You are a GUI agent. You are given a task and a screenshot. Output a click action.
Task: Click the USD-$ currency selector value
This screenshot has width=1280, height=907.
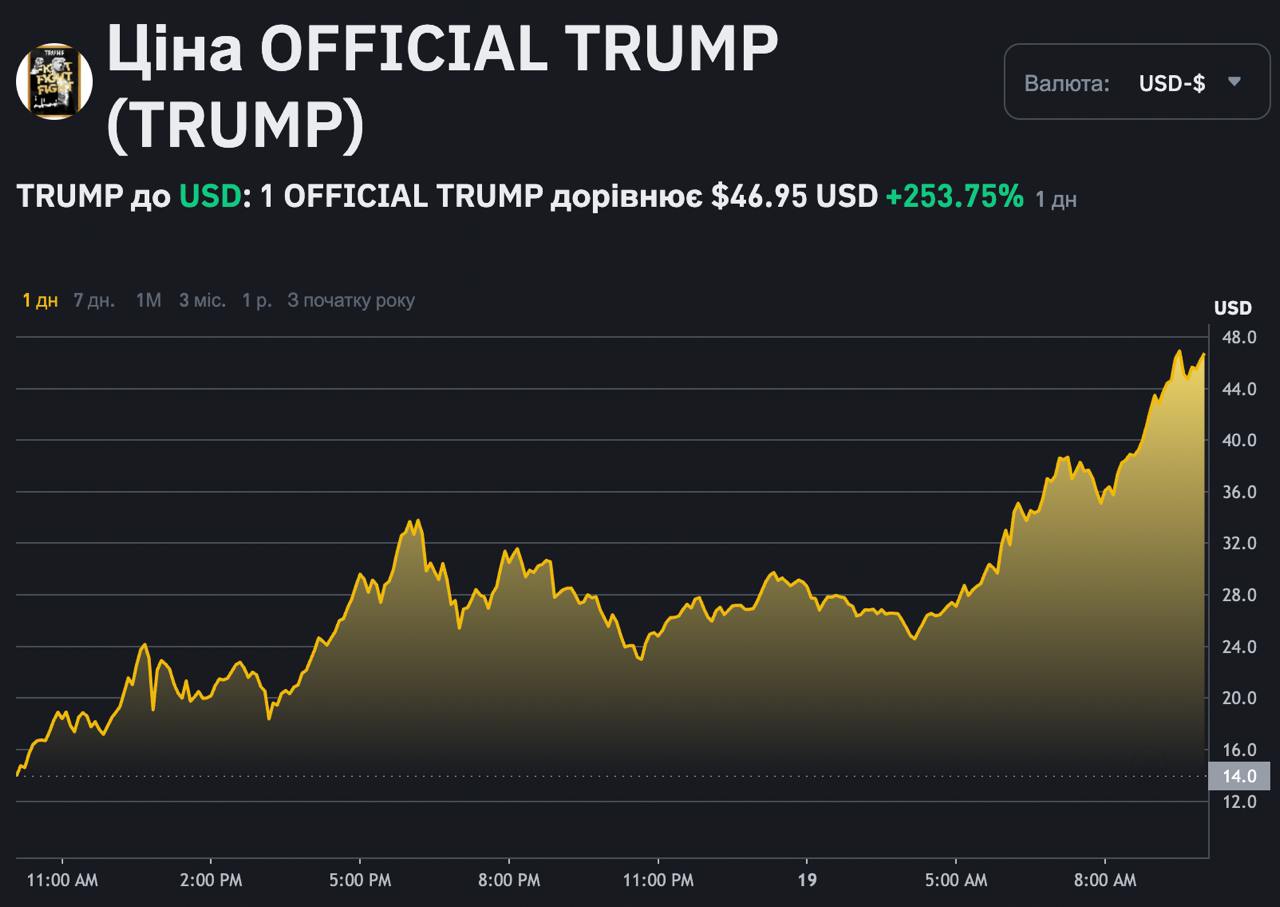coord(1171,83)
